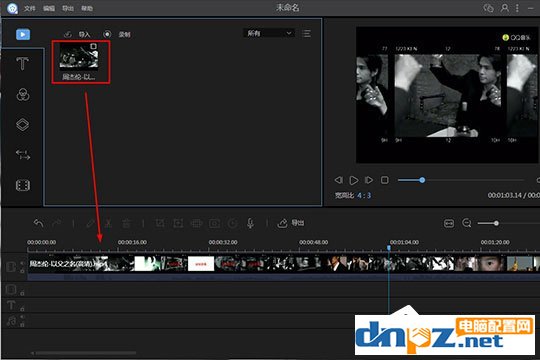Toggle the lock on the overlay track
This screenshot has height=360, width=540.
(22, 293)
